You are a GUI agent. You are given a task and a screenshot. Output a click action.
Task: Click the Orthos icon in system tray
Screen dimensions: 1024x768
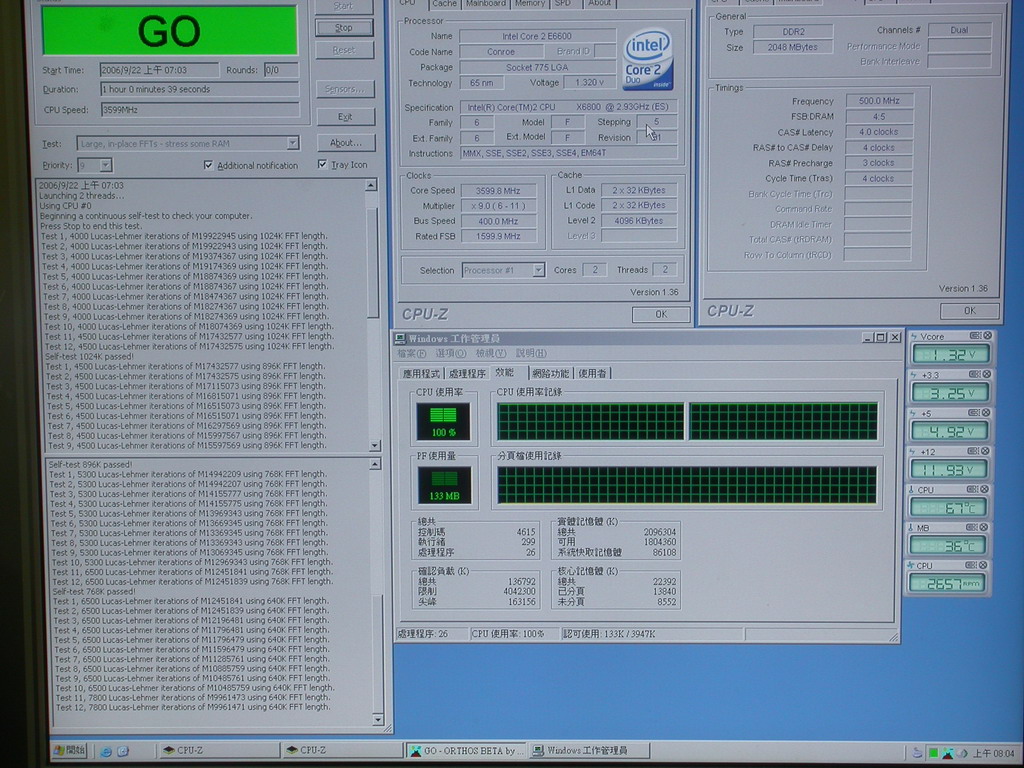point(948,753)
